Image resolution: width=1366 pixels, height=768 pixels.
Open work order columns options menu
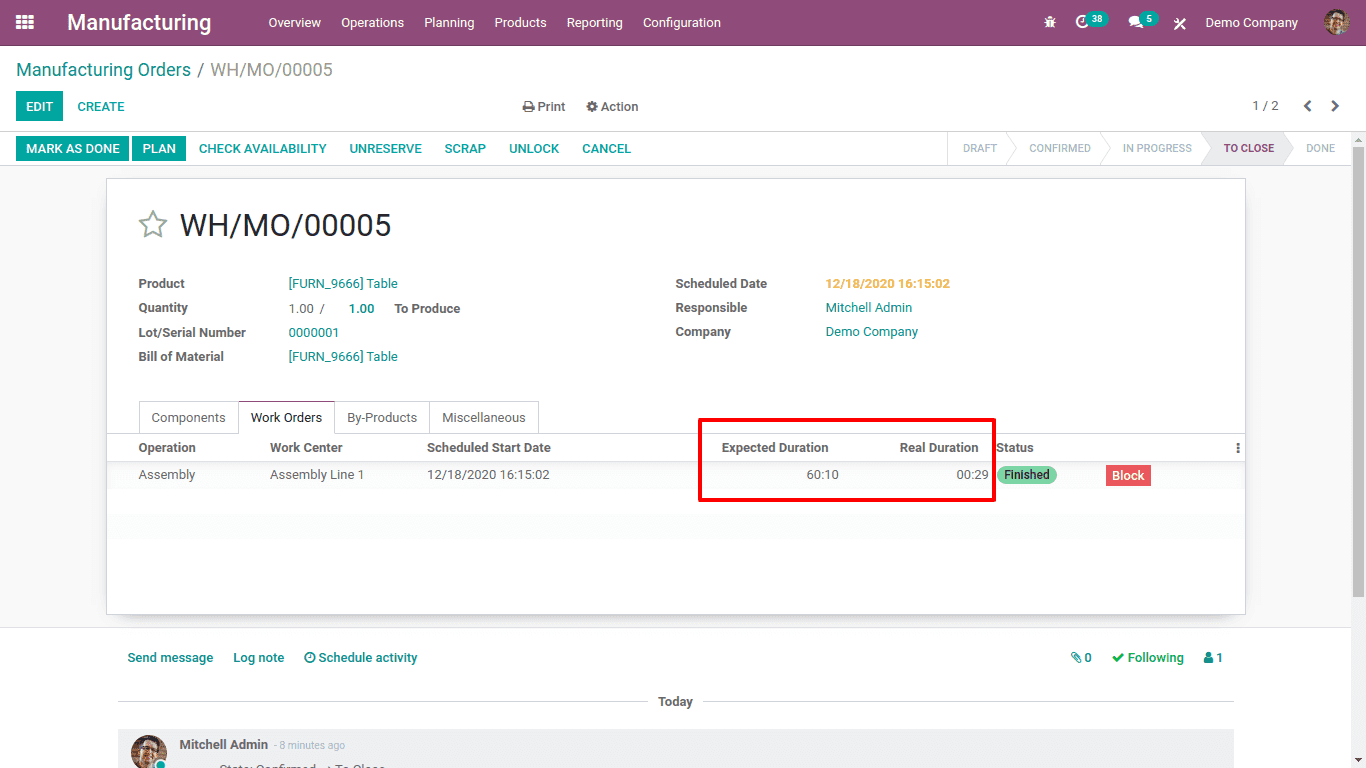(x=1237, y=448)
